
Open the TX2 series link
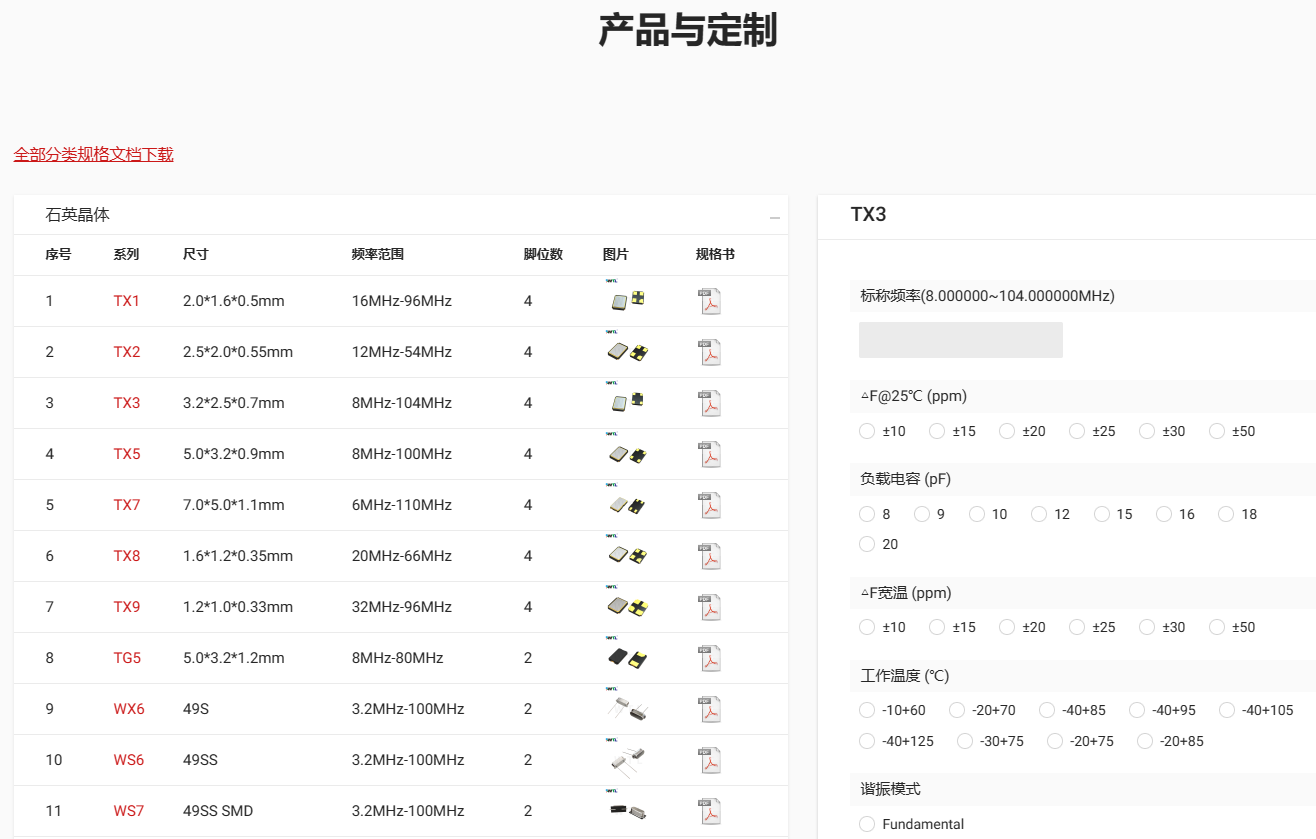click(127, 352)
